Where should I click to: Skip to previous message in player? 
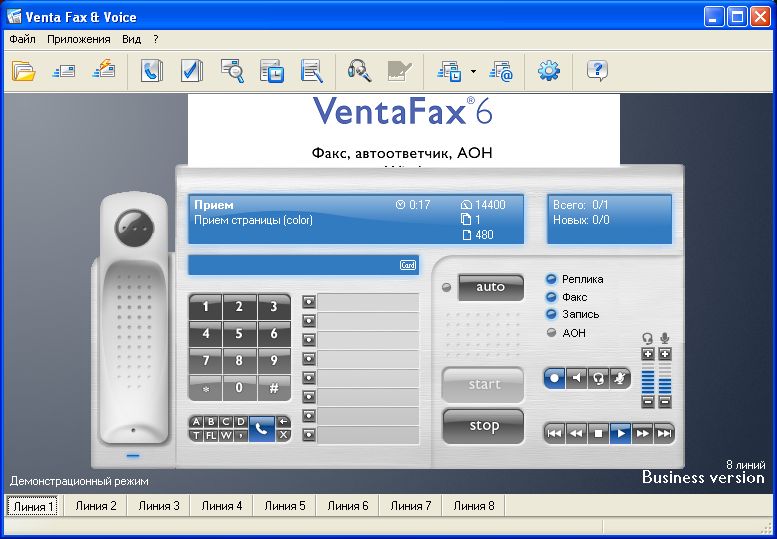555,433
